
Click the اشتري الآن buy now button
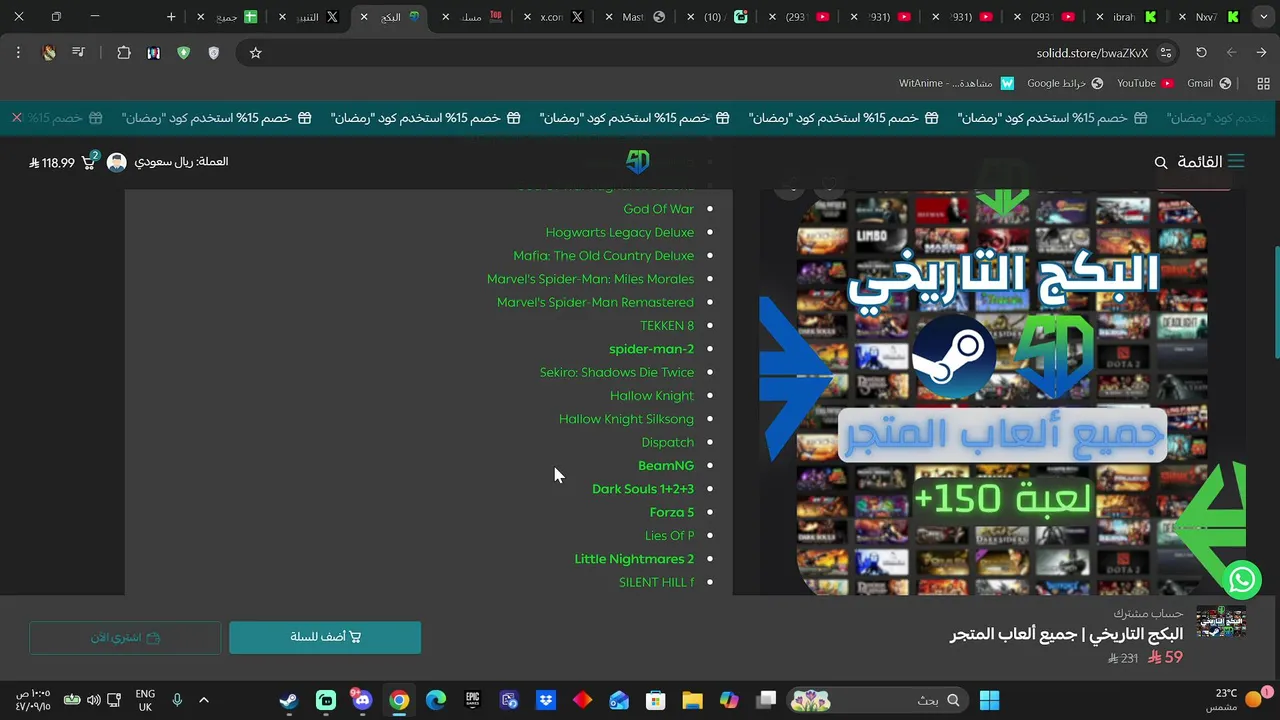125,637
